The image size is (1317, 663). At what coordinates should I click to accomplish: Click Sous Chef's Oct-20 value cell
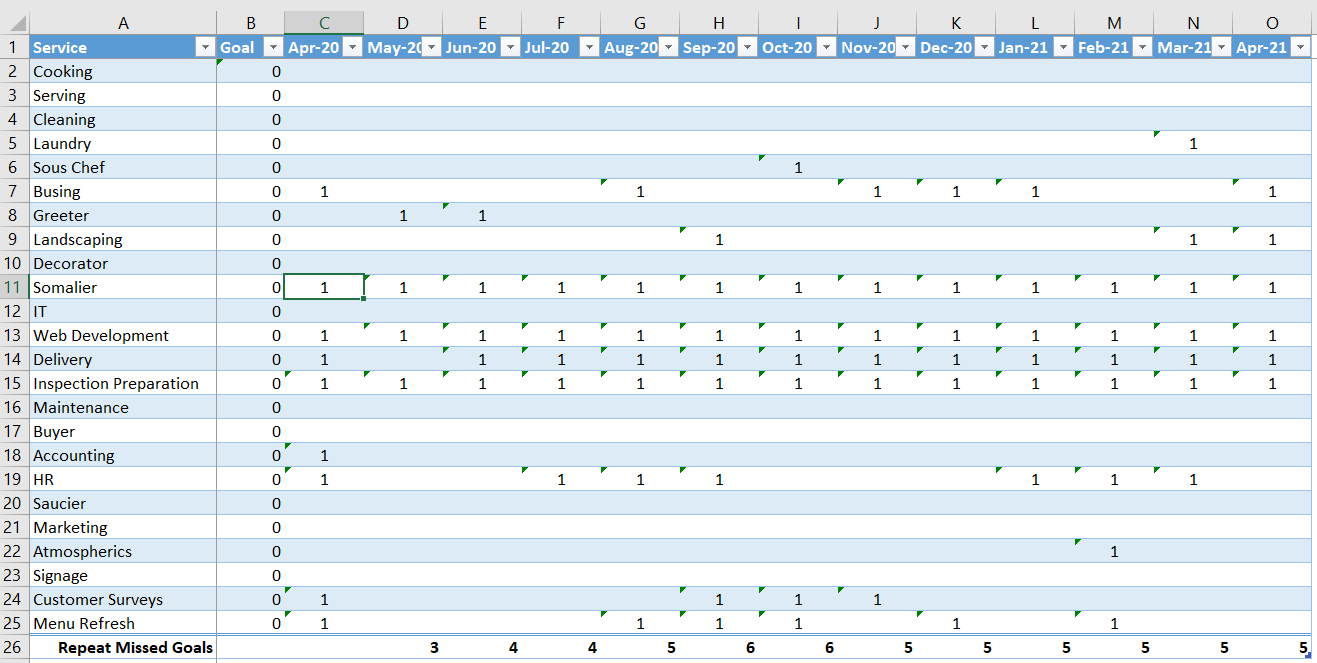pyautogui.click(x=798, y=167)
